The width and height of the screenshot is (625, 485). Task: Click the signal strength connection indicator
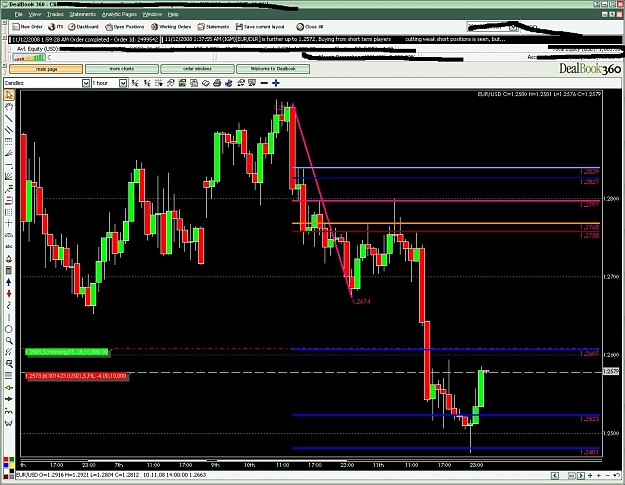click(29, 57)
